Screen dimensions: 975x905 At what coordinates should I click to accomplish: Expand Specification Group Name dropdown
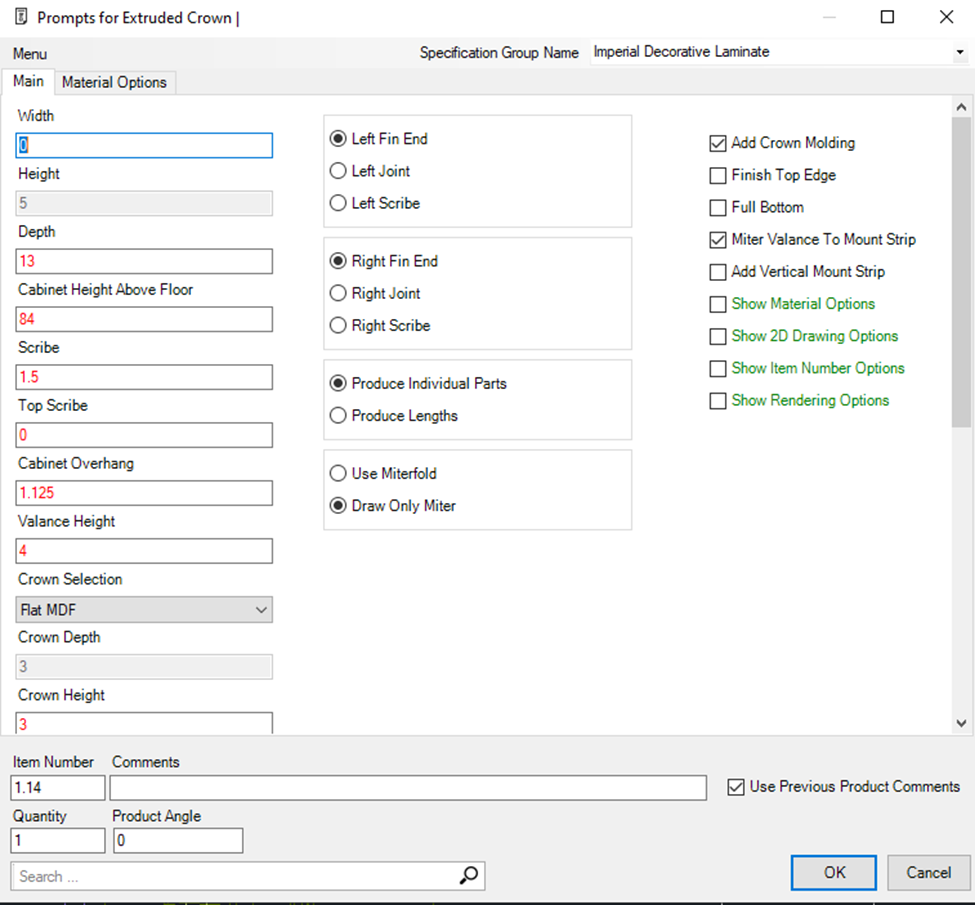click(x=960, y=52)
